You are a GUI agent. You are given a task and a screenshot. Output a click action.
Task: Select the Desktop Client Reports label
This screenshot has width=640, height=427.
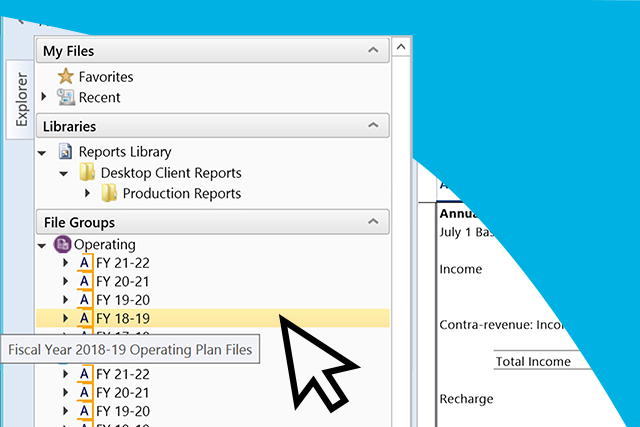(171, 173)
